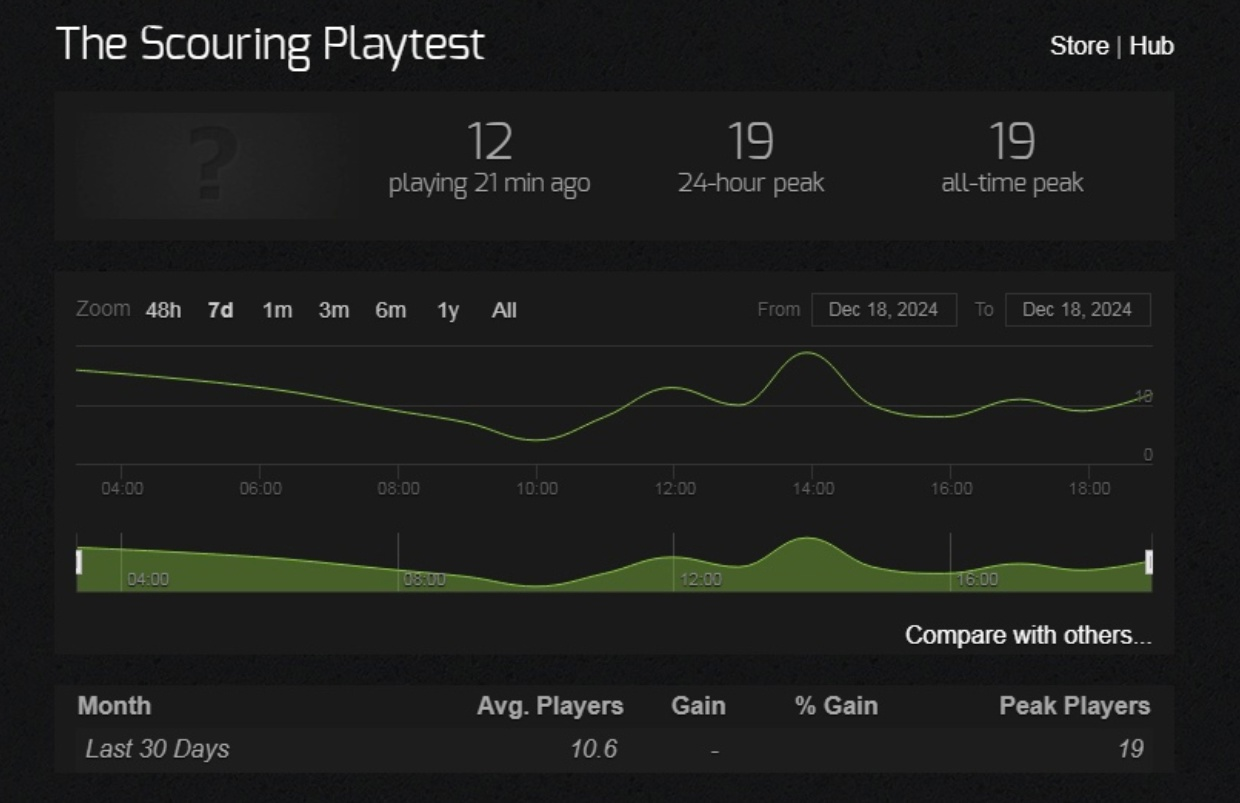Open the Hub link
This screenshot has width=1240, height=803.
1151,46
